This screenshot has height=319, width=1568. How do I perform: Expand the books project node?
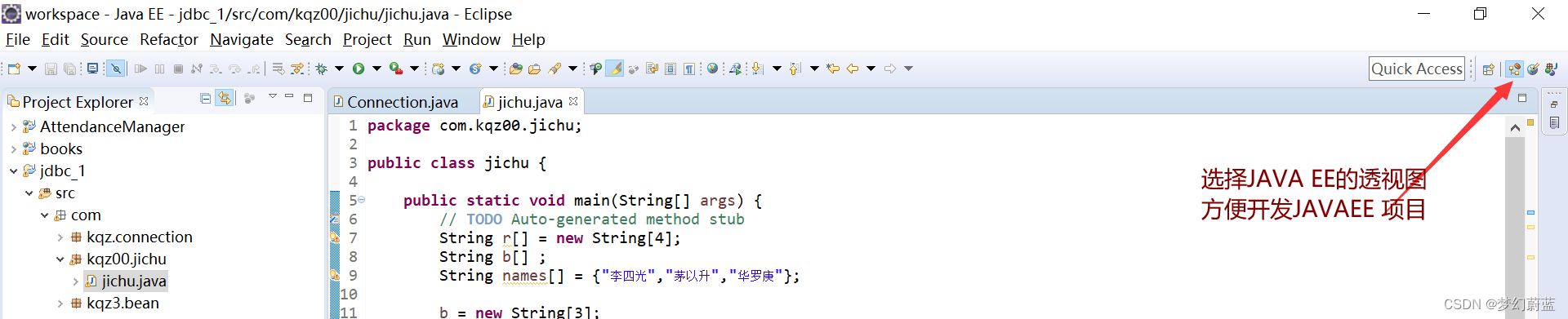tap(13, 148)
